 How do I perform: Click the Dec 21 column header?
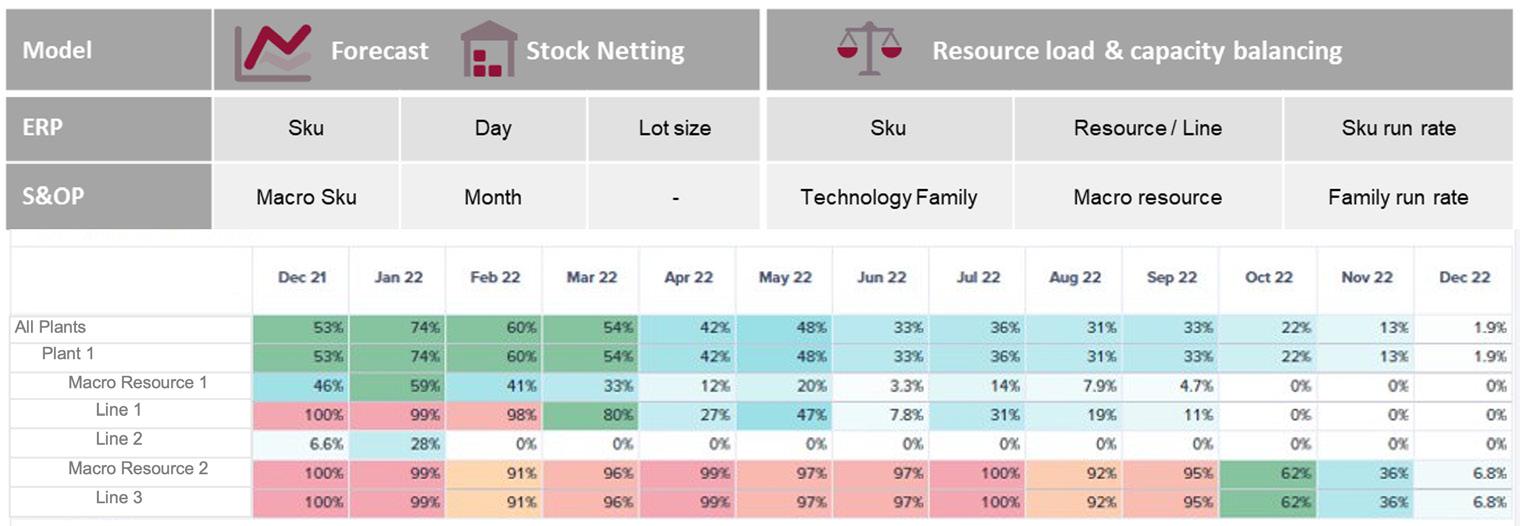coord(301,278)
